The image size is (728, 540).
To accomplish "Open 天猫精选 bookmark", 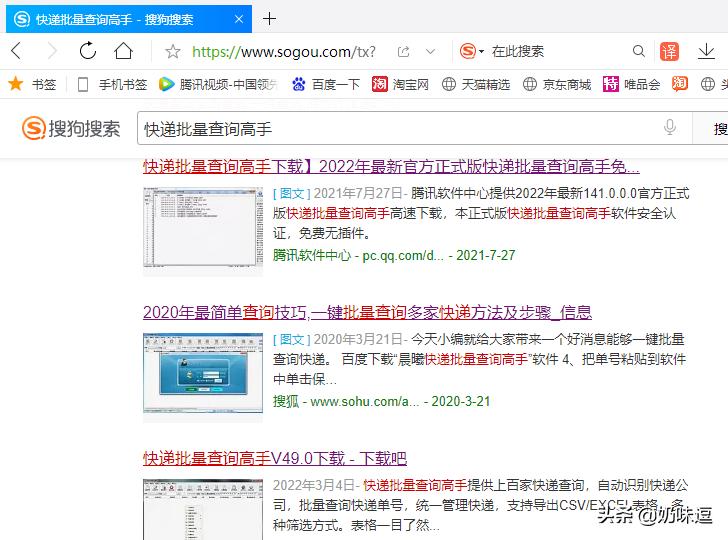I will 475,84.
